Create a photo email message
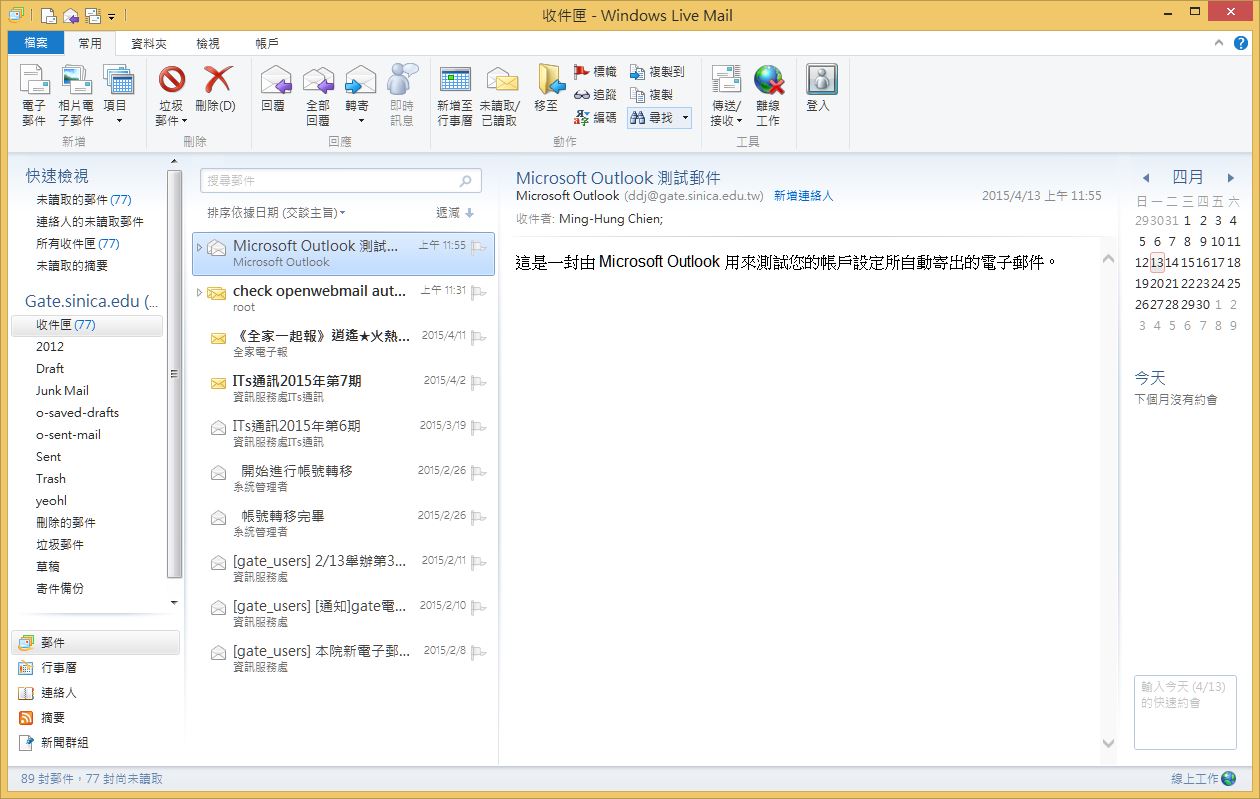Viewport: 1260px width, 799px height. coord(76,95)
